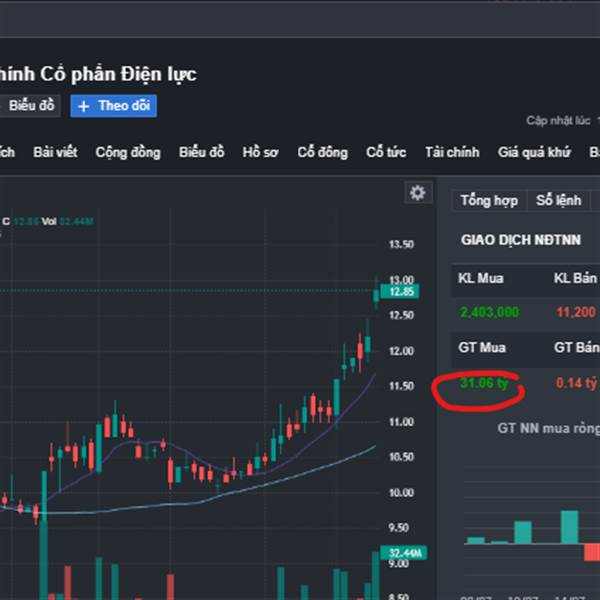The width and height of the screenshot is (600, 600).
Task: Open the Biểu đồ tab in navigation
Action: click(202, 152)
